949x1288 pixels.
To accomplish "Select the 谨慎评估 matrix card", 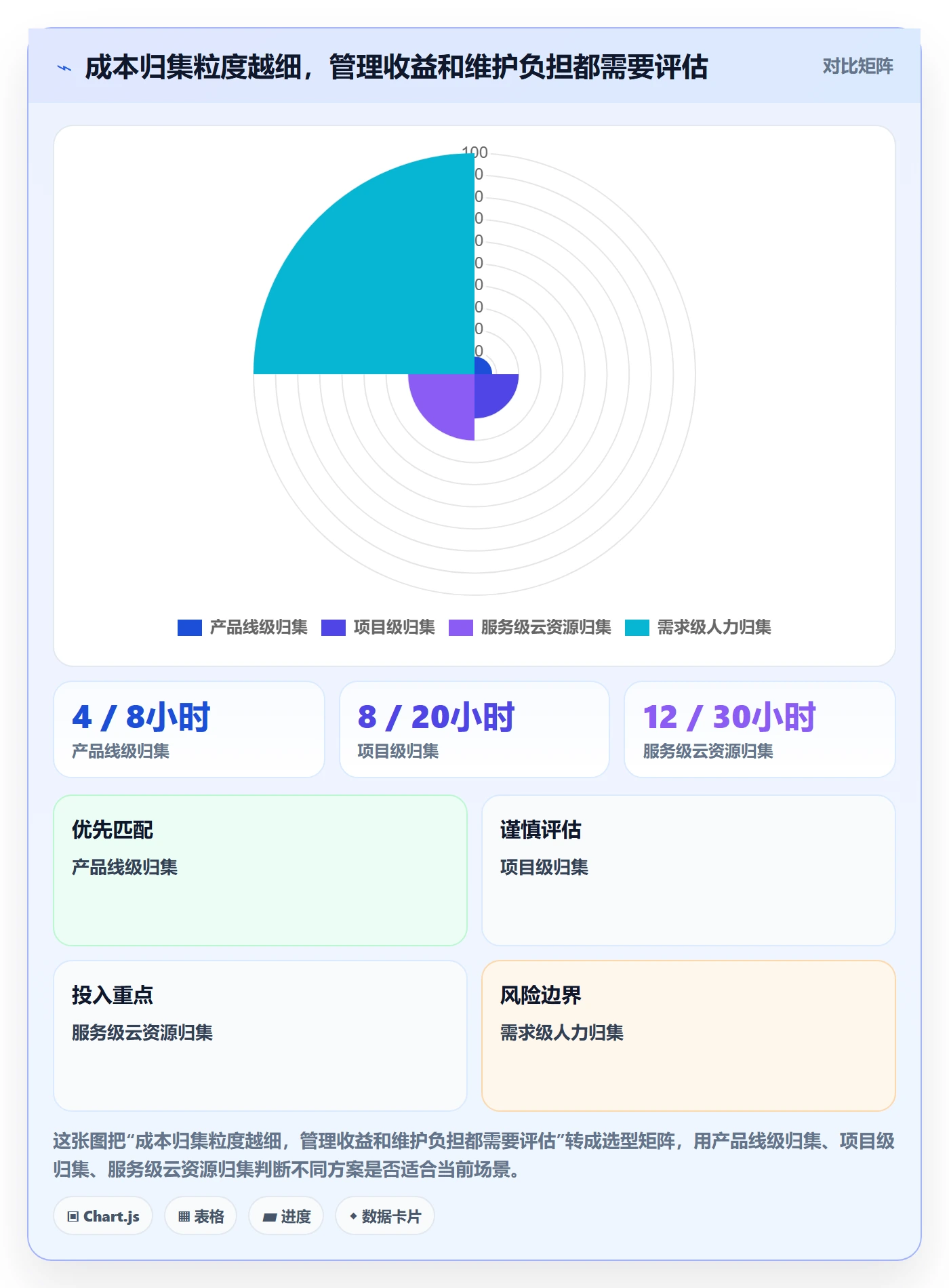I will [689, 870].
